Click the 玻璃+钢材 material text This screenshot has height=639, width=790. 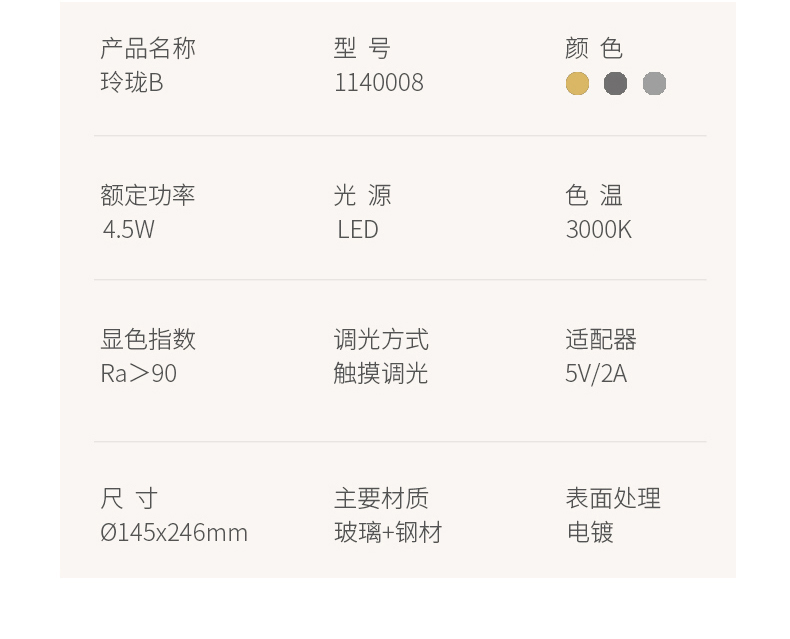coord(388,532)
